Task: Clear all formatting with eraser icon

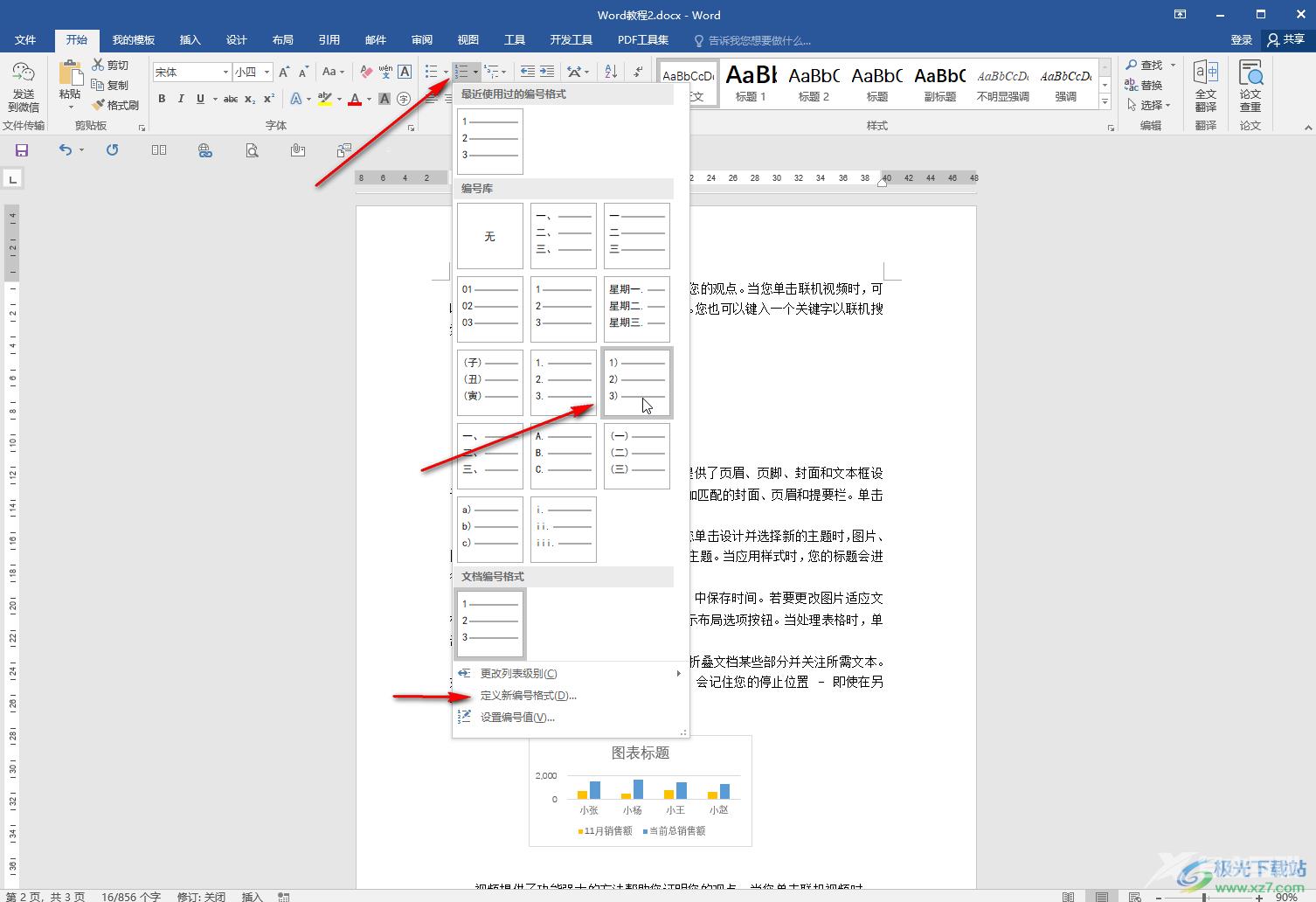Action: click(366, 73)
